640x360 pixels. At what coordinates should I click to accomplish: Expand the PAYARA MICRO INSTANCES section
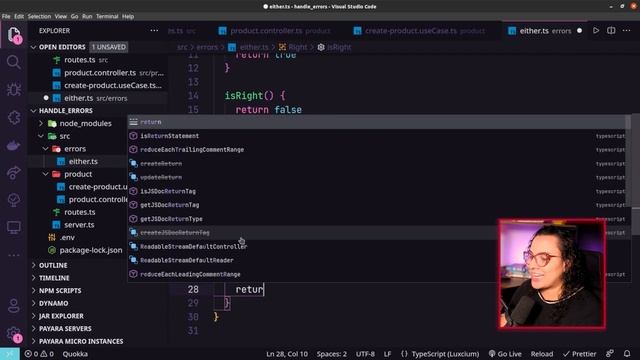tap(81, 341)
